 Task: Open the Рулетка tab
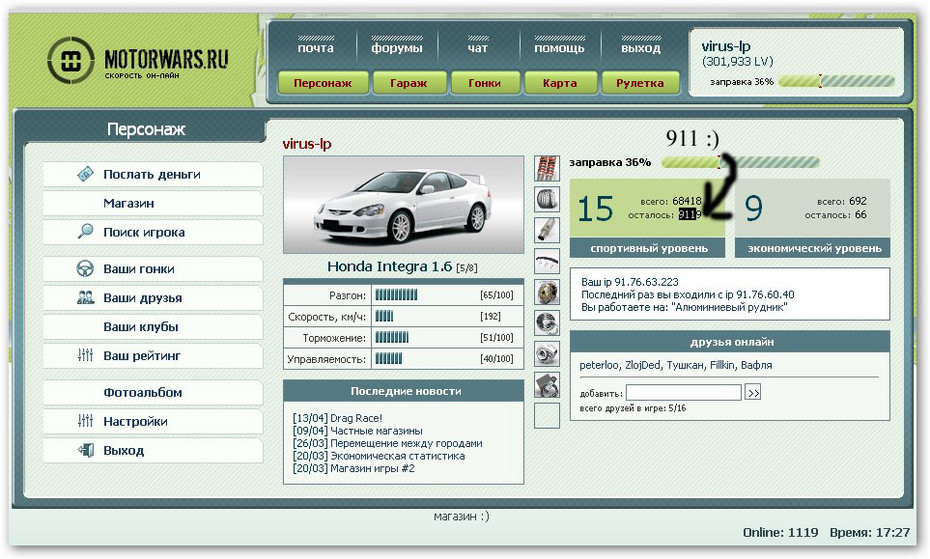pos(640,83)
